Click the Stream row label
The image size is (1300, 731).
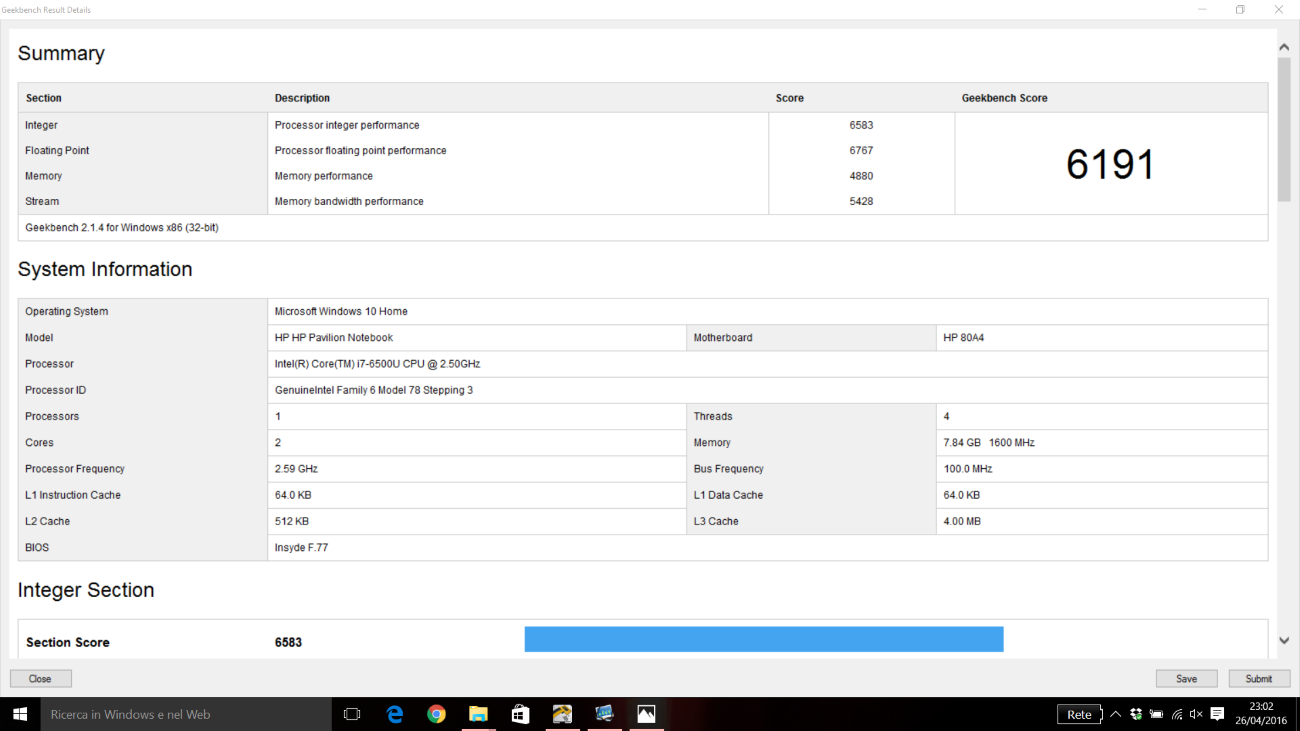coord(42,201)
